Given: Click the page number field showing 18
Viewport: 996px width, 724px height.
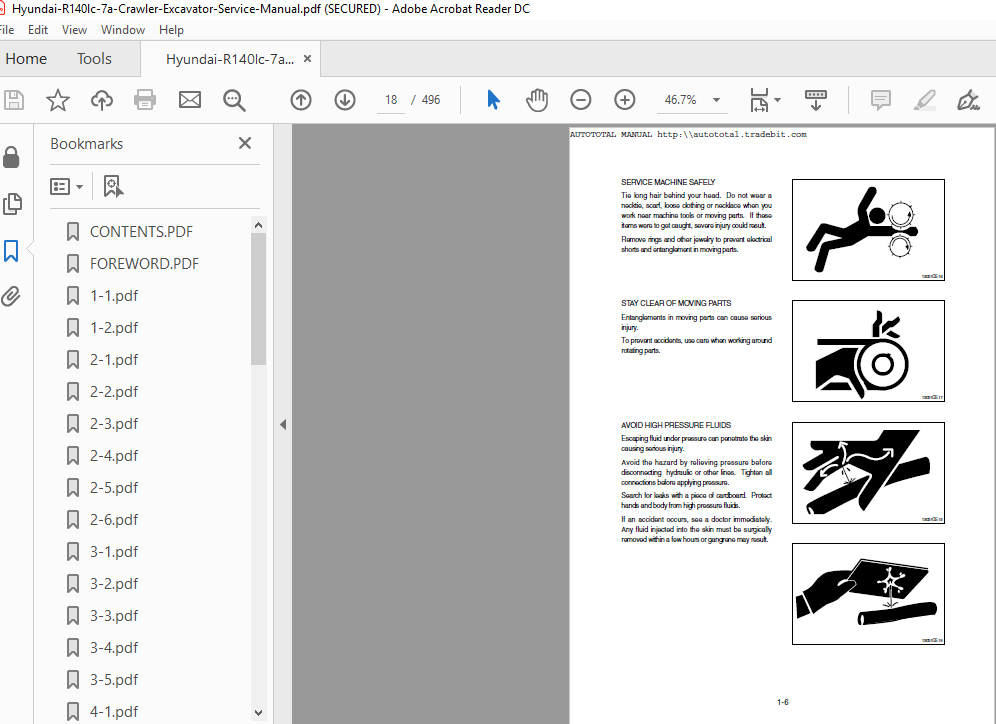Looking at the screenshot, I should pyautogui.click(x=391, y=100).
